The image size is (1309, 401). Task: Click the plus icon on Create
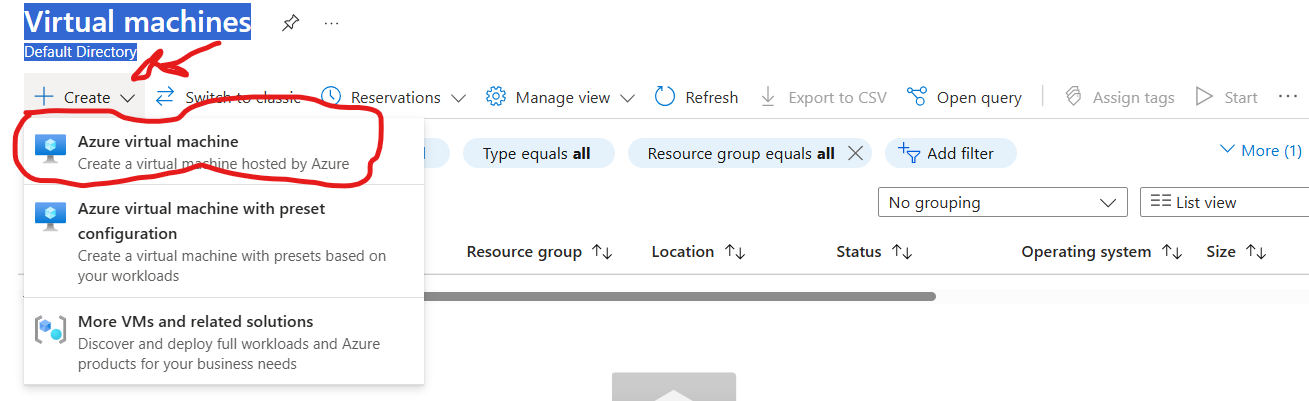click(x=44, y=97)
